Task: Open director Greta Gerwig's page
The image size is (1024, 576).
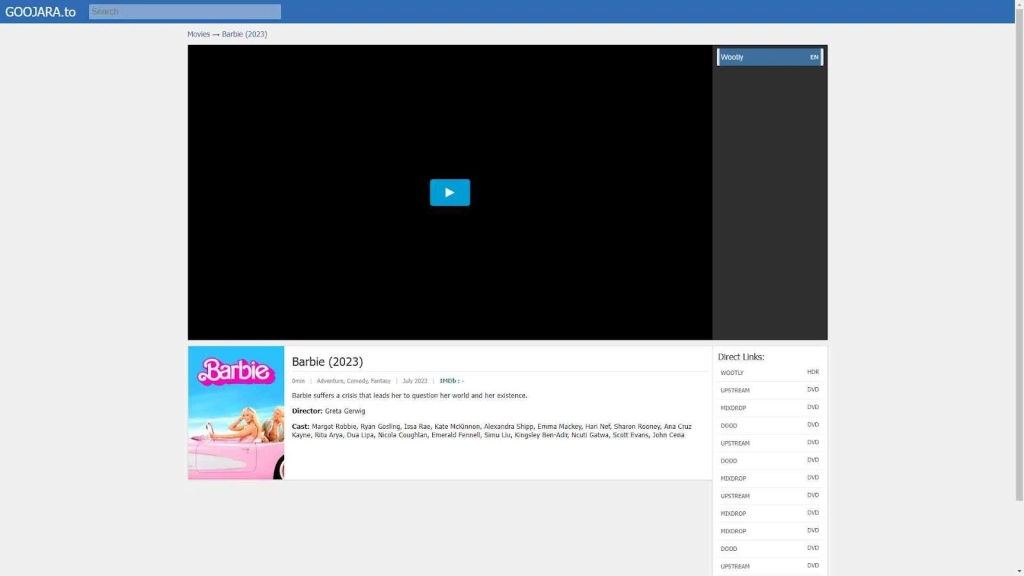Action: 344,410
